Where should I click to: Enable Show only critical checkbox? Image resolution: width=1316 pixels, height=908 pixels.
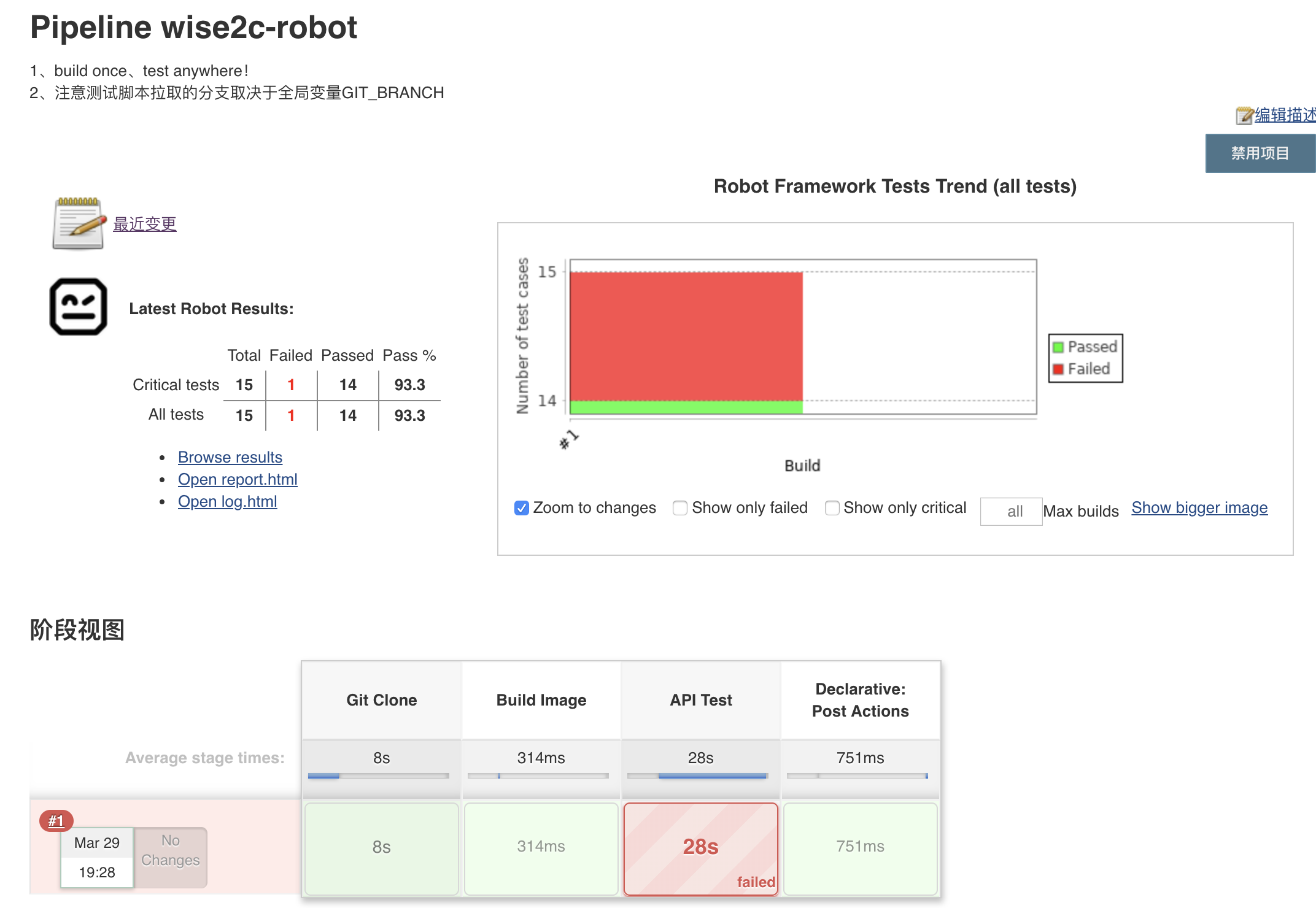[x=832, y=508]
